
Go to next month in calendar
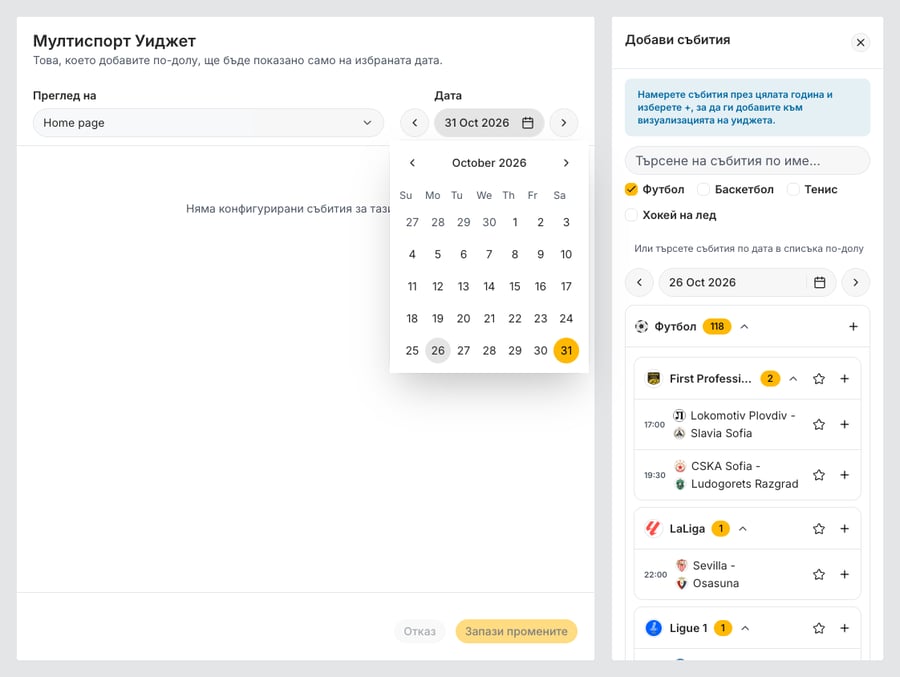coord(566,163)
